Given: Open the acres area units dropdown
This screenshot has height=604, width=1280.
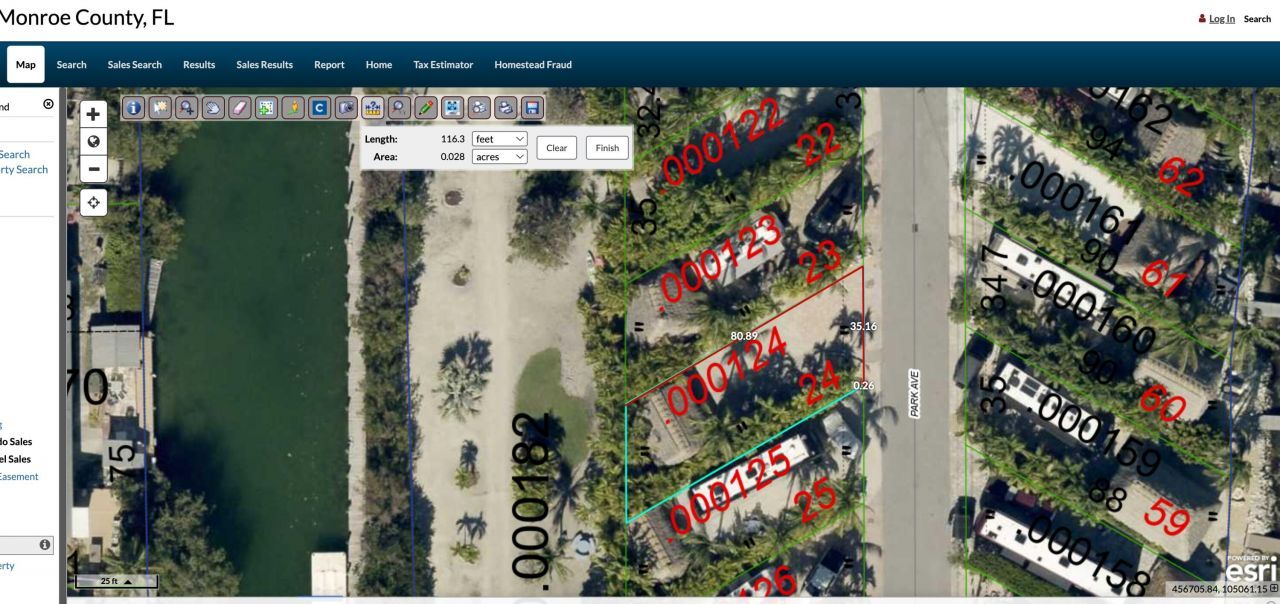Looking at the screenshot, I should [499, 157].
